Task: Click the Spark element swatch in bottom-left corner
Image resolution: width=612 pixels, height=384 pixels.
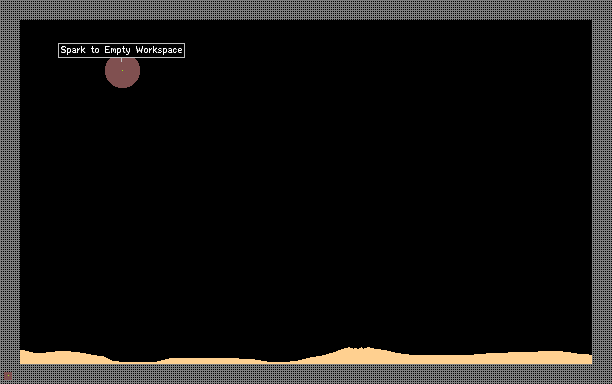Action: tap(8, 376)
